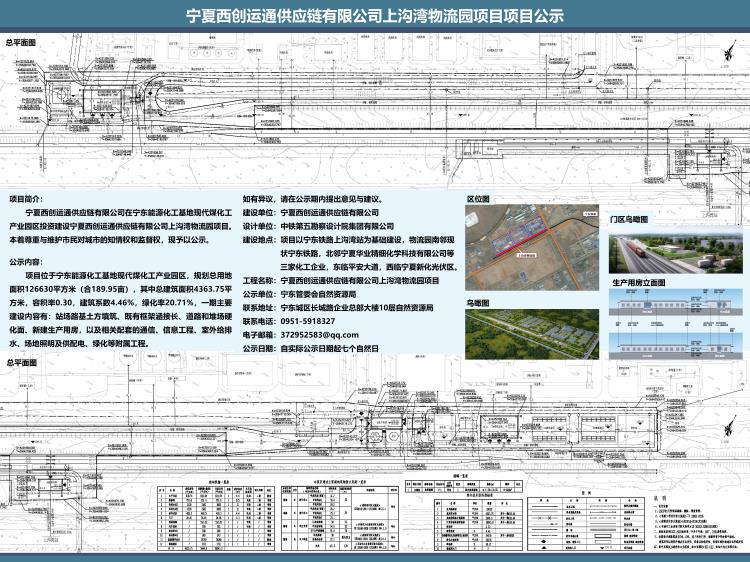Image resolution: width=750 pixels, height=562 pixels.
Task: Click the 建设单位 宁夏西创运通供应链有限公司 line
Action: (311, 212)
